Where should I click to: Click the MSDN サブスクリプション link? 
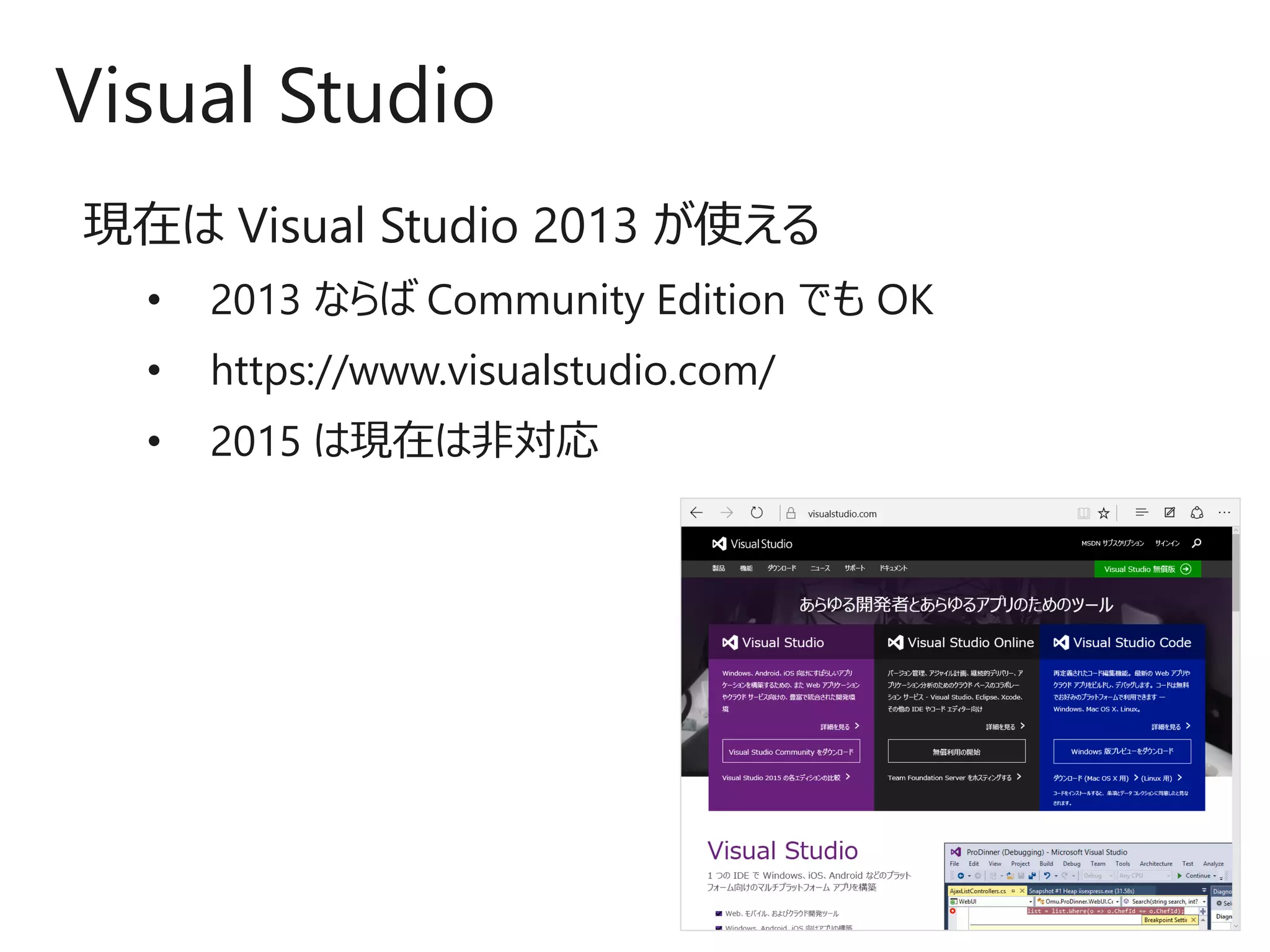[1112, 543]
